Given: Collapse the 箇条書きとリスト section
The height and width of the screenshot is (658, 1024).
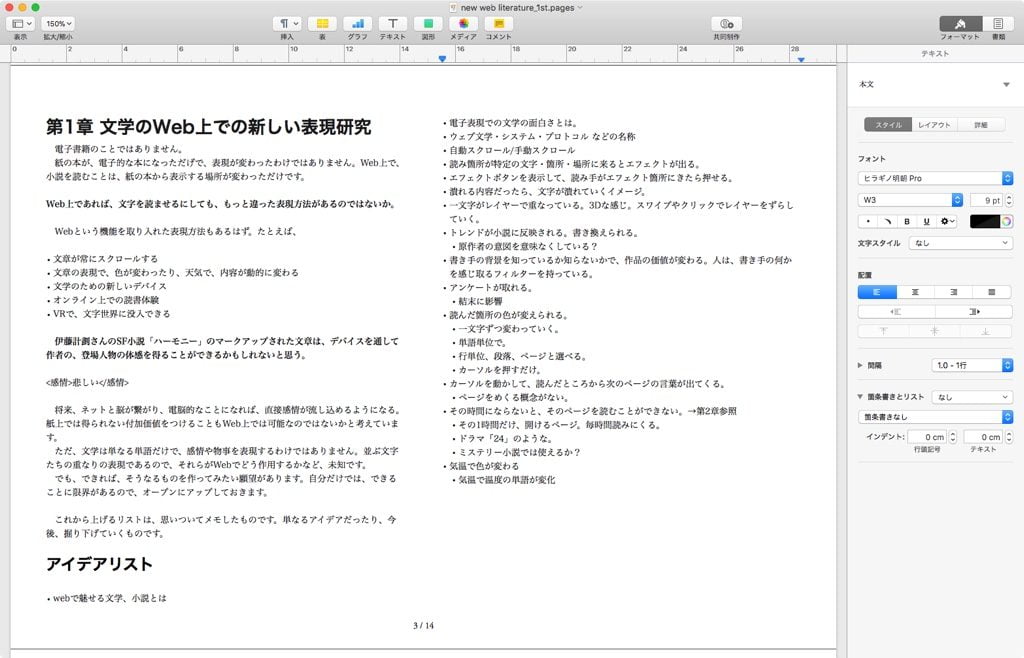Looking at the screenshot, I should click(860, 396).
